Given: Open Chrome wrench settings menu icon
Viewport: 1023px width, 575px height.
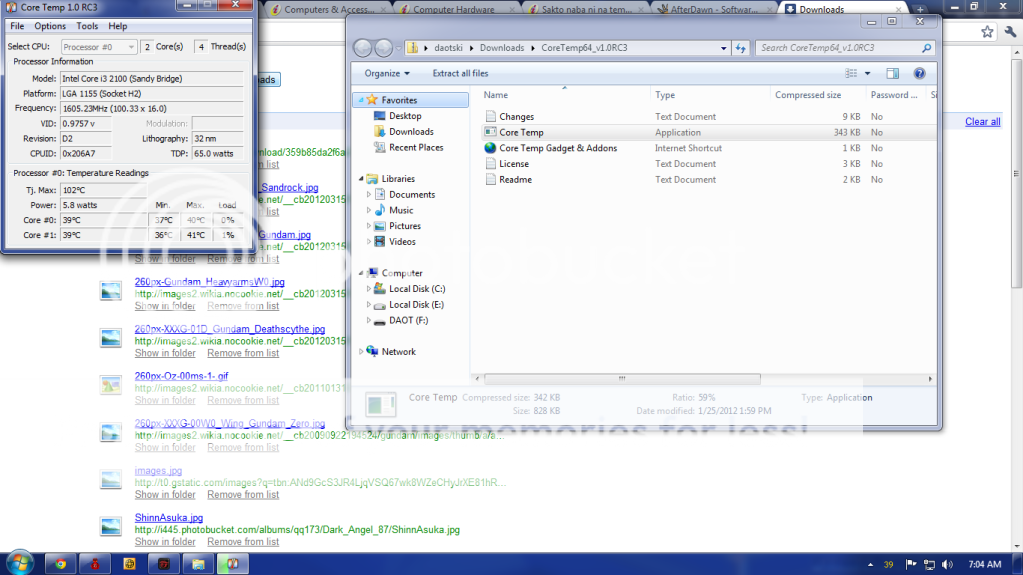Looking at the screenshot, I should click(1011, 31).
